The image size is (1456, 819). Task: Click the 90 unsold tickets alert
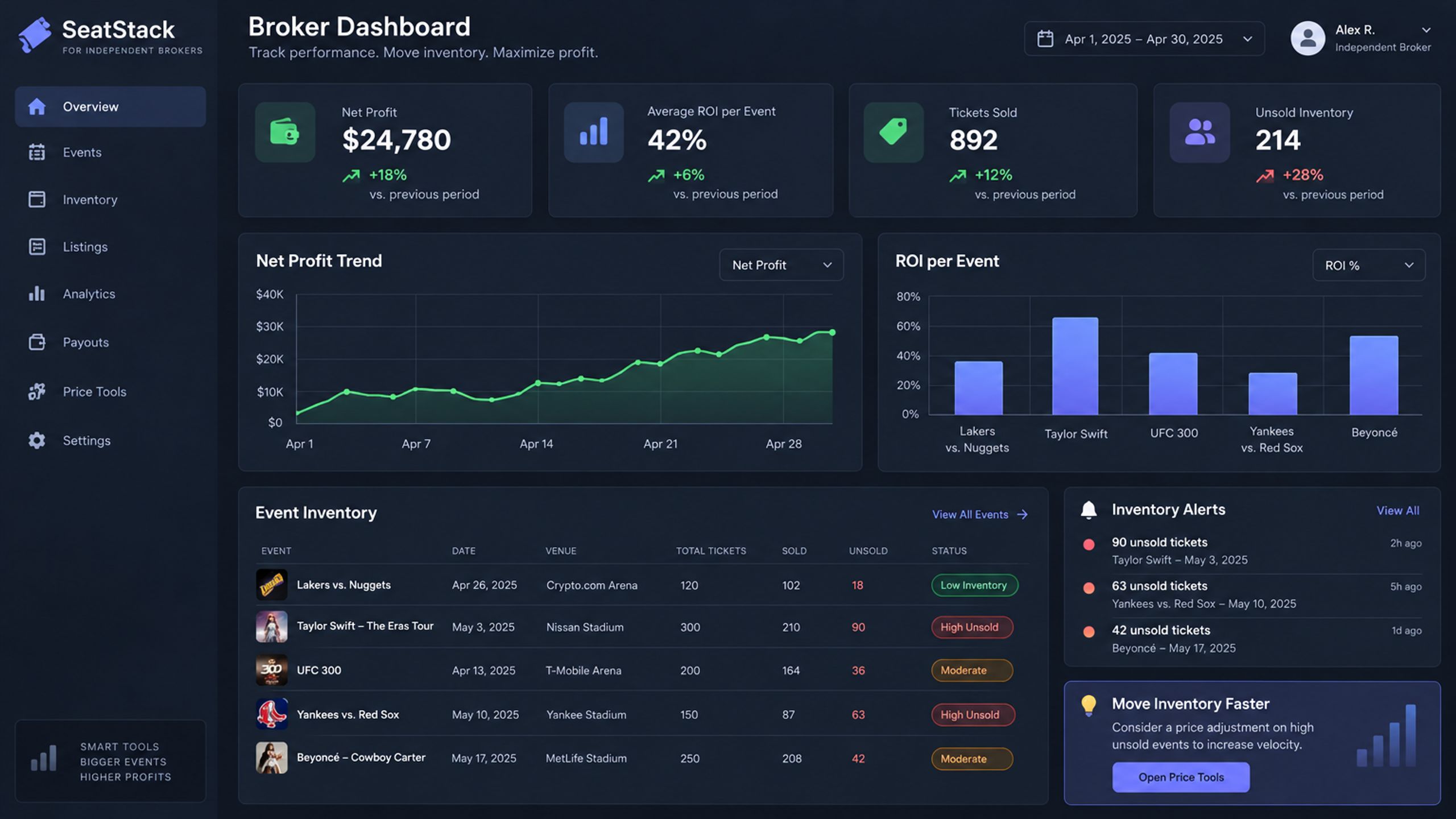1252,551
